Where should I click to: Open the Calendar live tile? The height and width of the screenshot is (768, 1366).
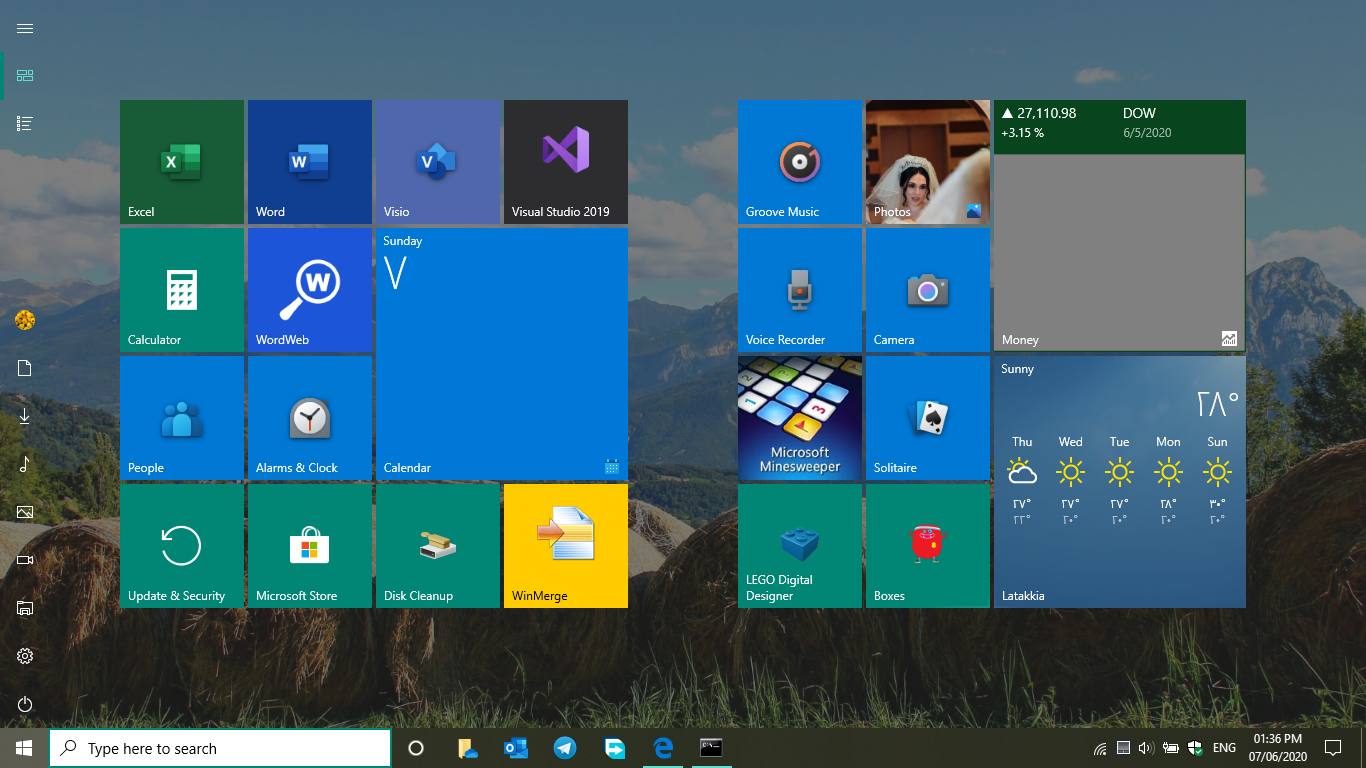[502, 354]
